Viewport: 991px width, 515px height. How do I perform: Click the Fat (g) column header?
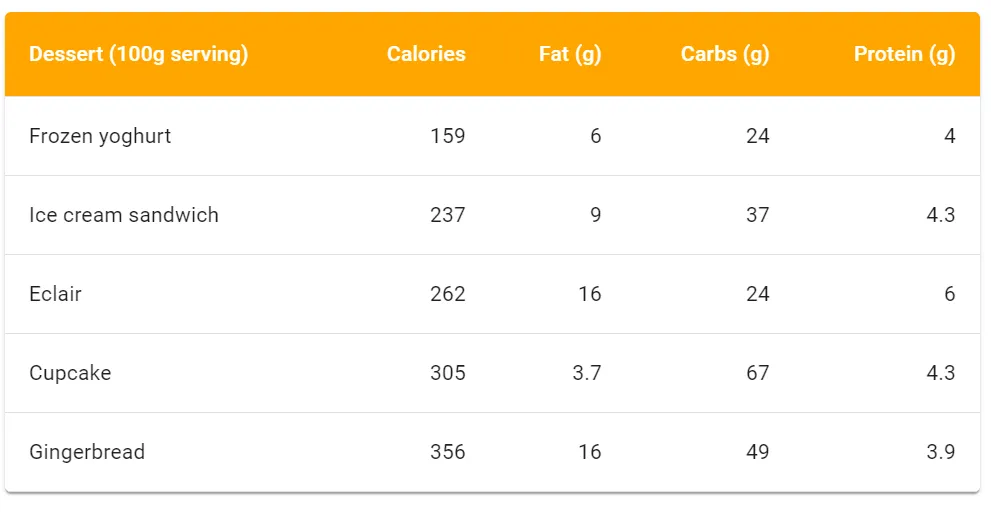tap(570, 54)
